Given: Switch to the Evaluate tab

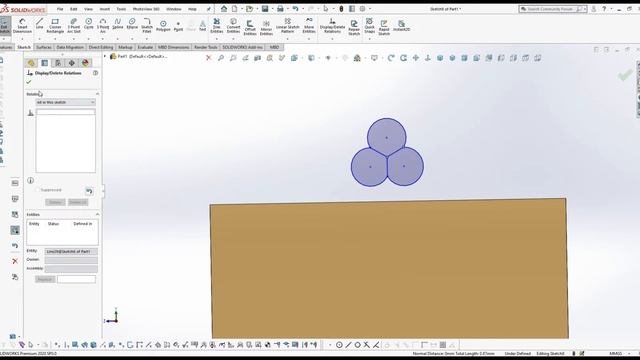Looking at the screenshot, I should (x=145, y=47).
